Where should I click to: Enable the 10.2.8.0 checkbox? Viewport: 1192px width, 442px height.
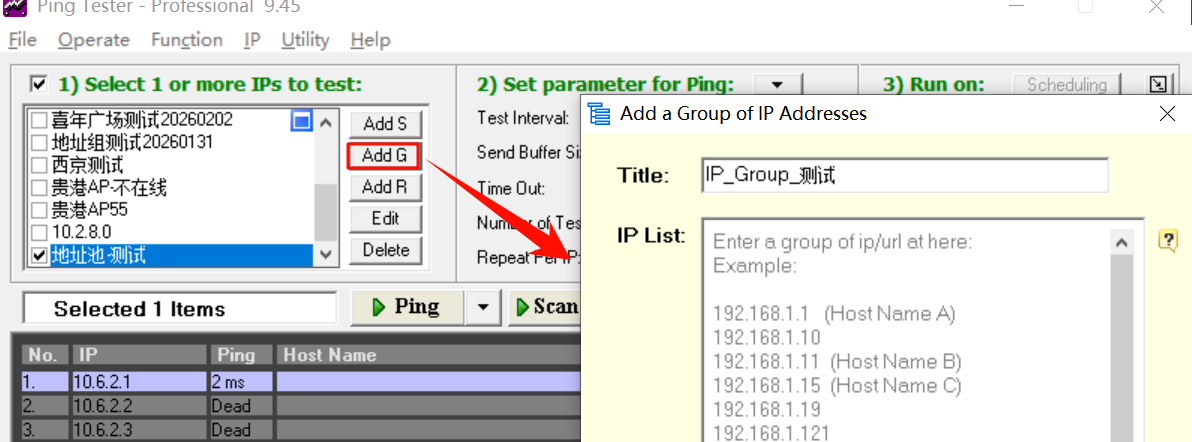39,233
